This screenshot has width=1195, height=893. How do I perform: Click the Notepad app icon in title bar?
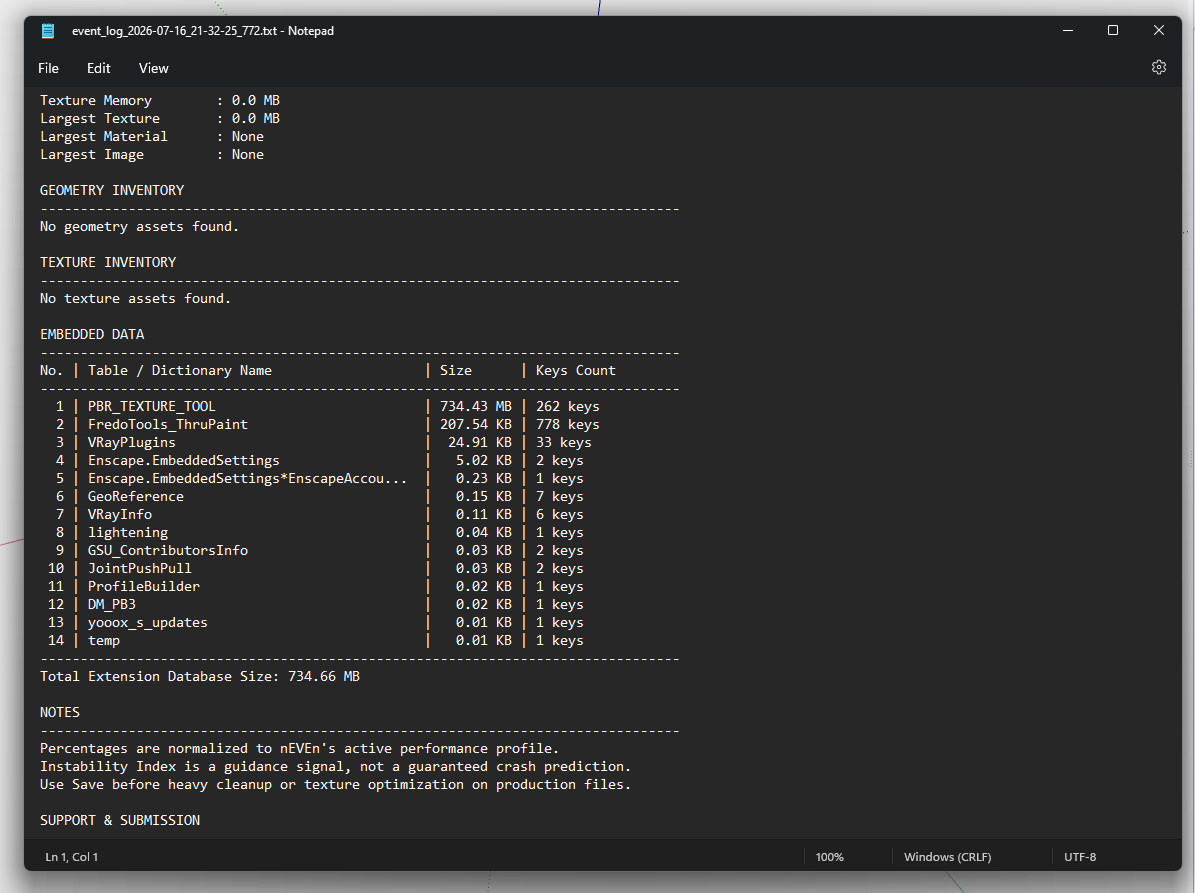coord(48,31)
